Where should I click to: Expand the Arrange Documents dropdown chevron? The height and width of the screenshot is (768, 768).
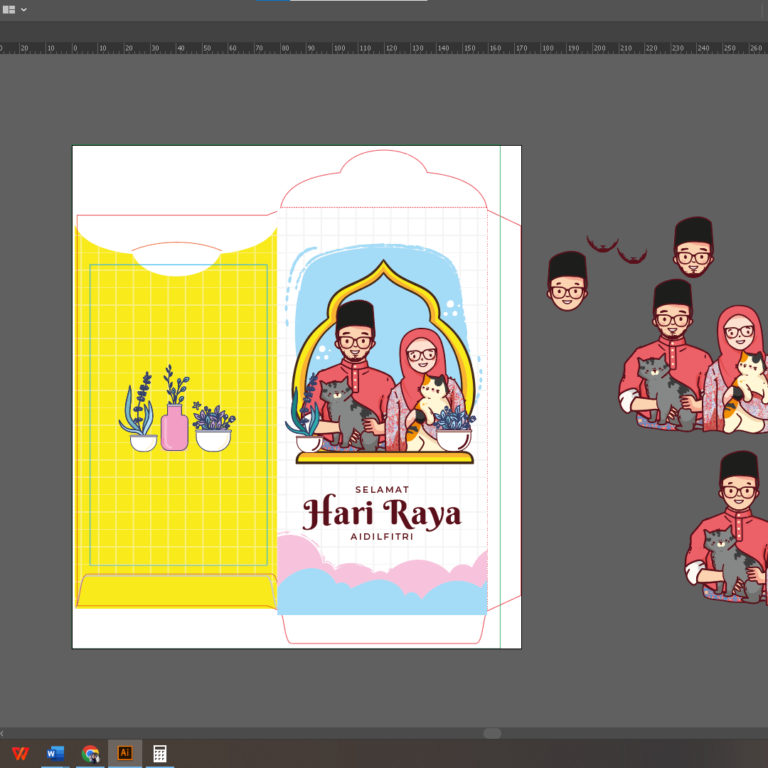click(x=24, y=9)
